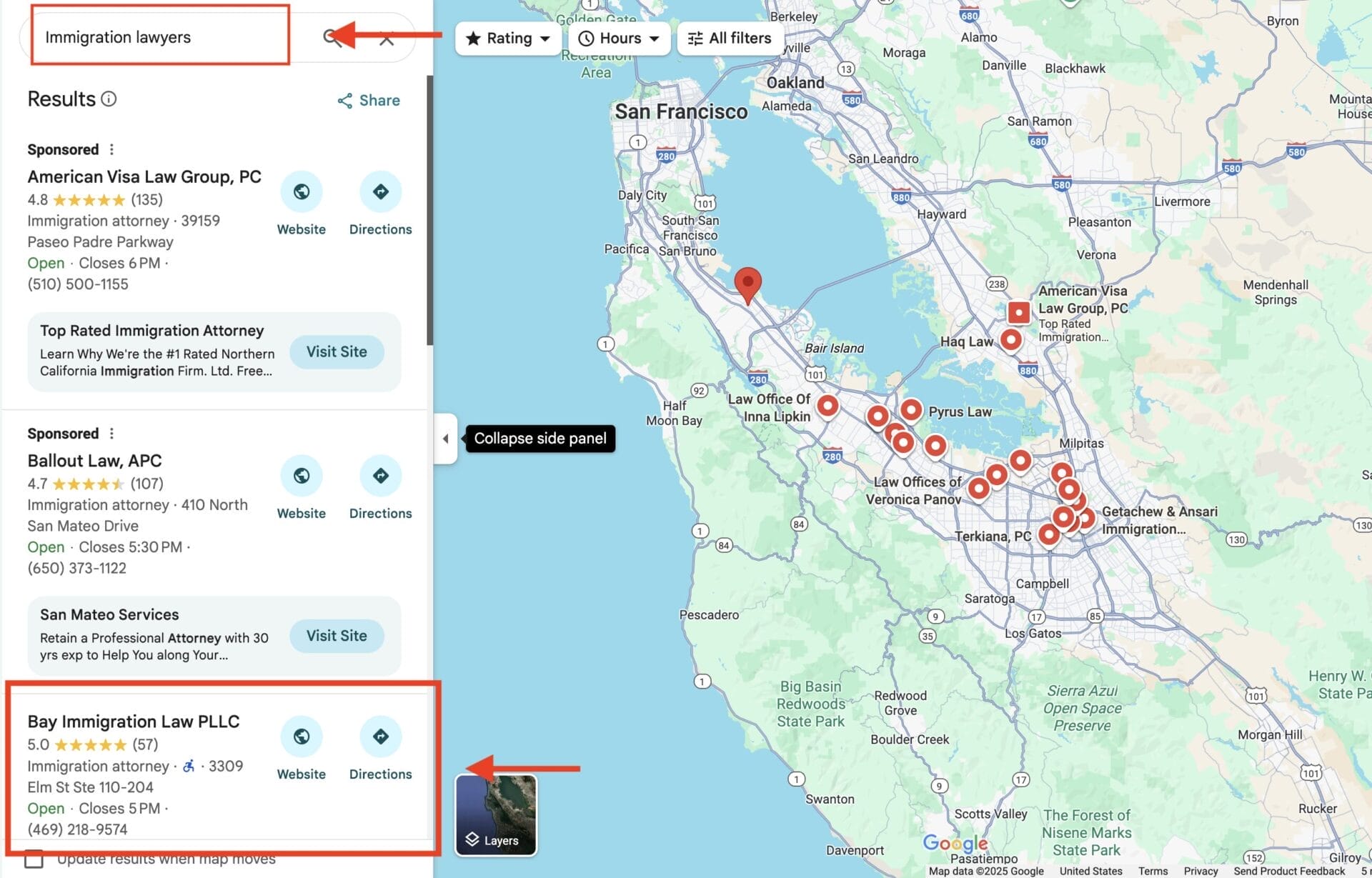
Task: Open American Visa Law Group website icon
Action: tap(301, 191)
